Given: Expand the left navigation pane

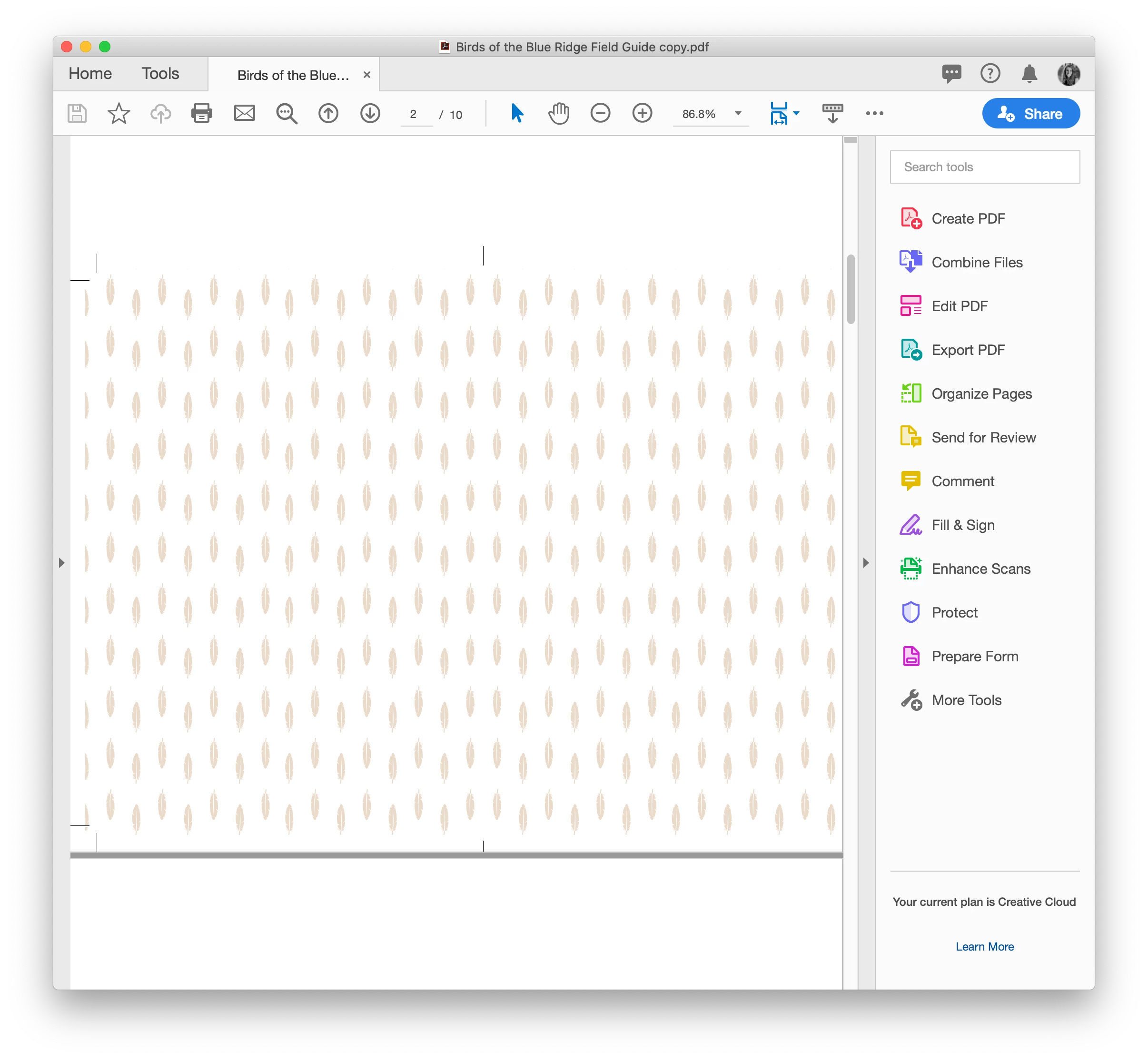Looking at the screenshot, I should pyautogui.click(x=62, y=563).
